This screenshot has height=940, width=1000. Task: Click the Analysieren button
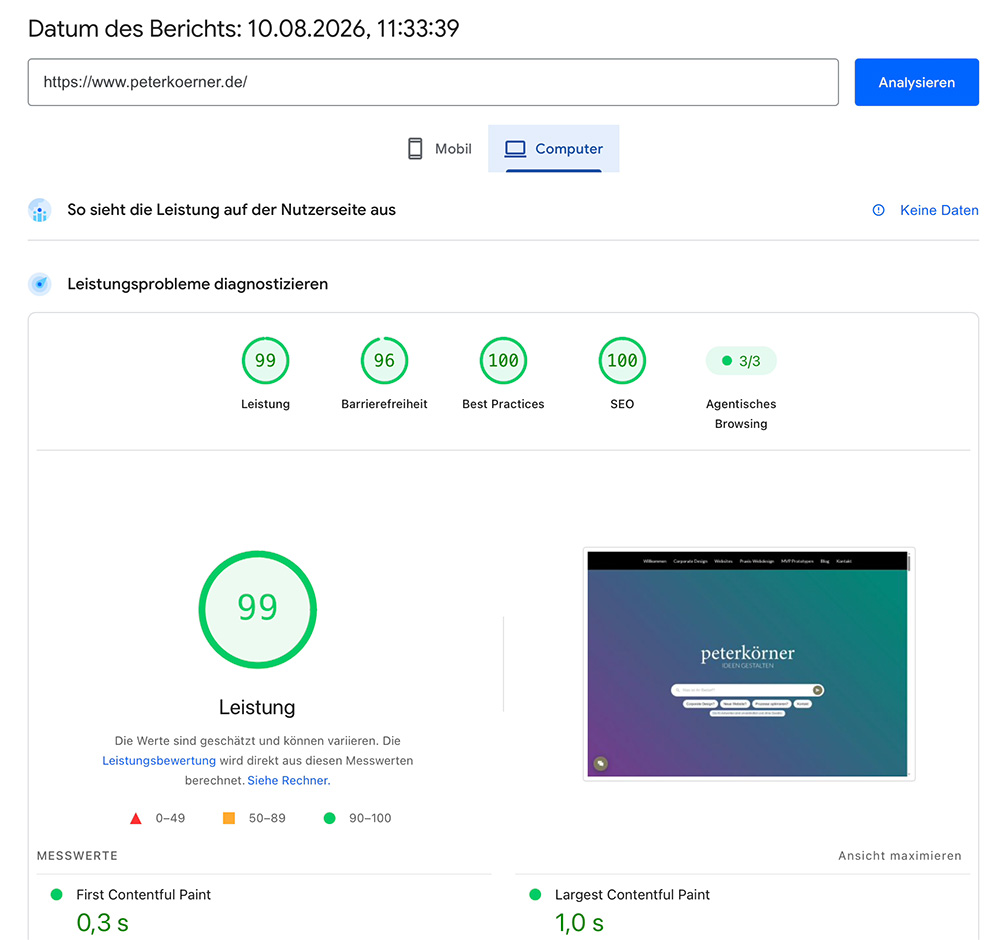pyautogui.click(x=916, y=82)
